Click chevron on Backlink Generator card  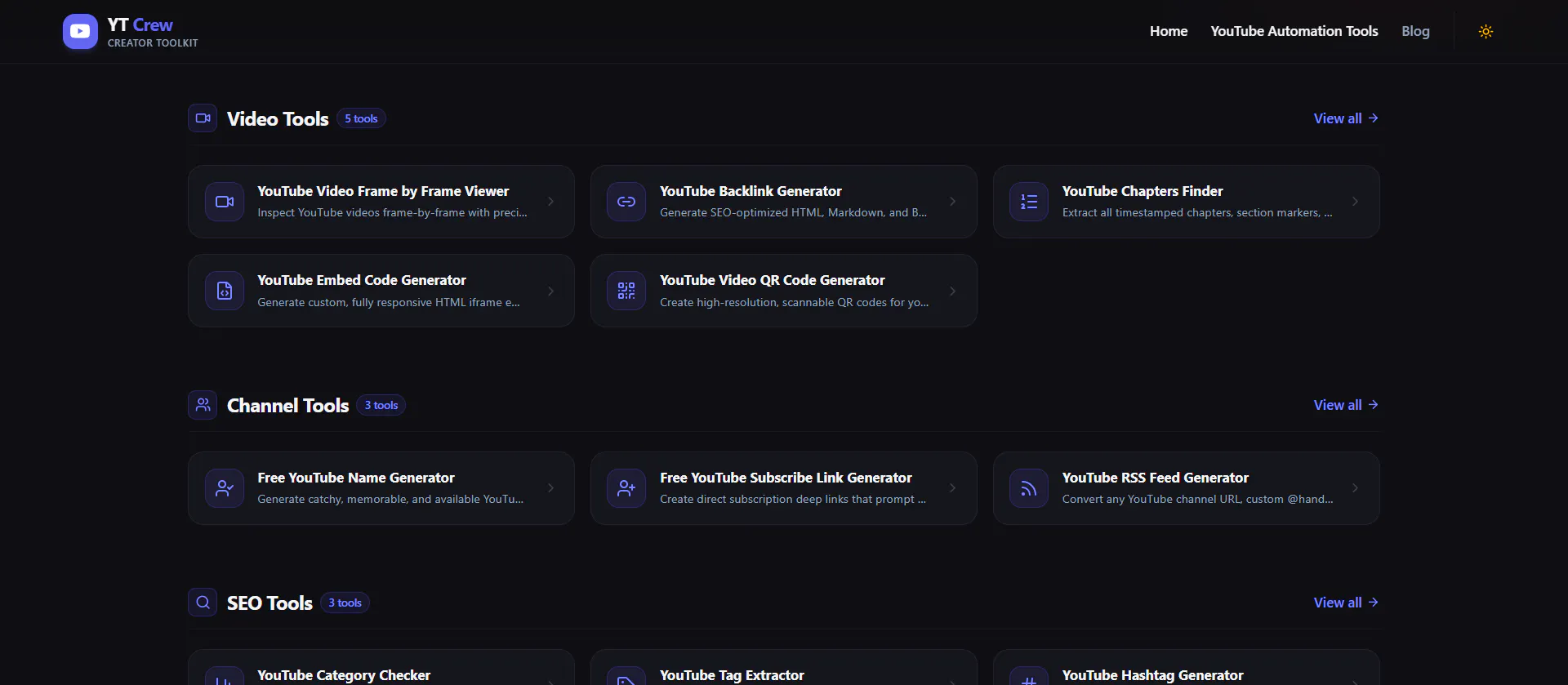952,202
